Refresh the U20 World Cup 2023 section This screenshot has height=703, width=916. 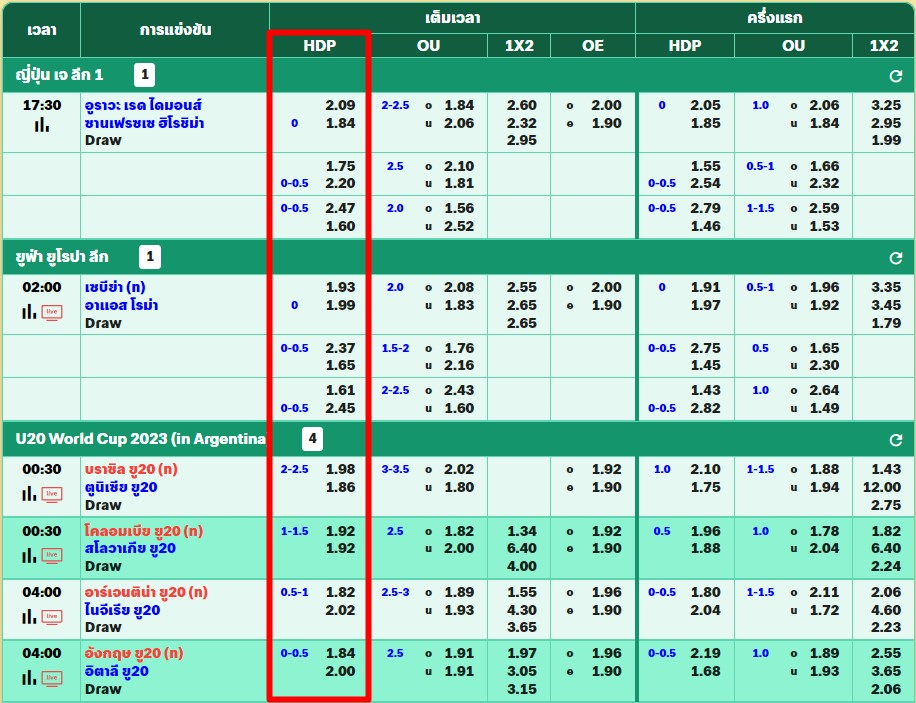point(896,440)
